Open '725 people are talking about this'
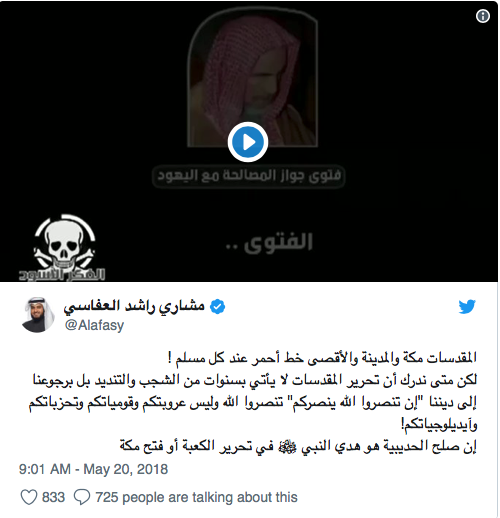The width and height of the screenshot is (500, 518). (x=196, y=497)
